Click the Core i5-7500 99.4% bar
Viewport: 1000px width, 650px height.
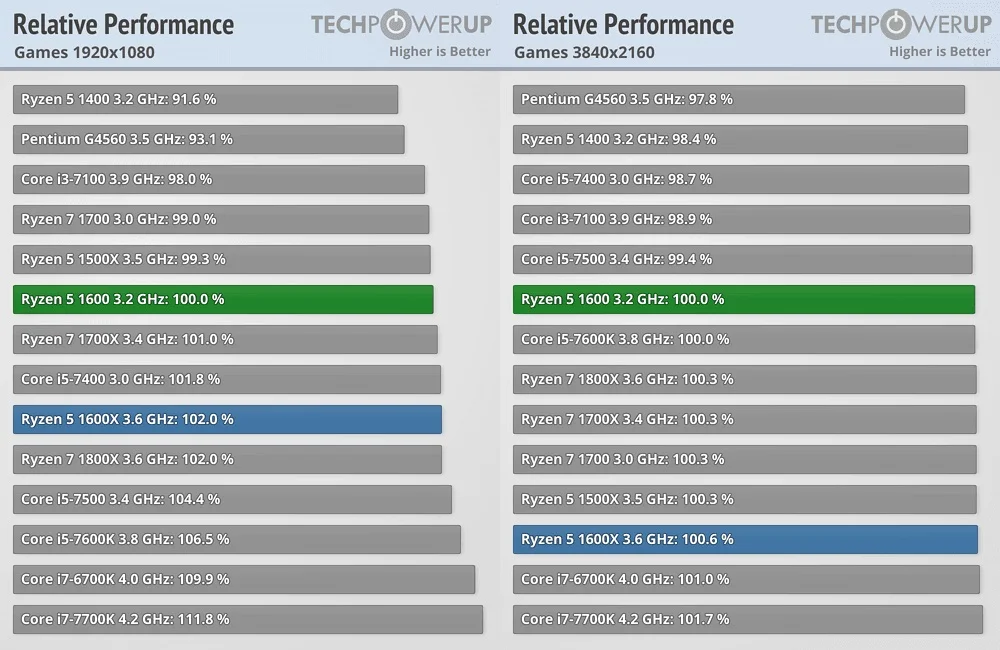point(742,259)
